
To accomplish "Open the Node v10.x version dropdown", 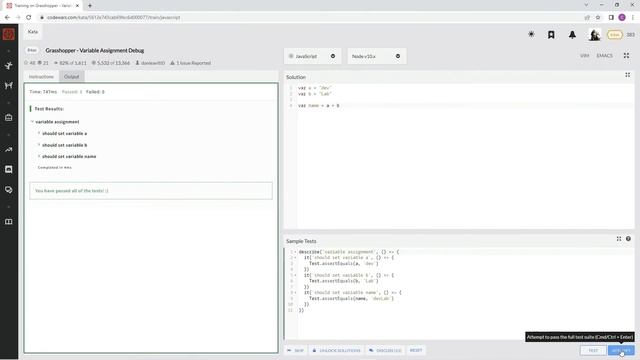I will point(377,56).
